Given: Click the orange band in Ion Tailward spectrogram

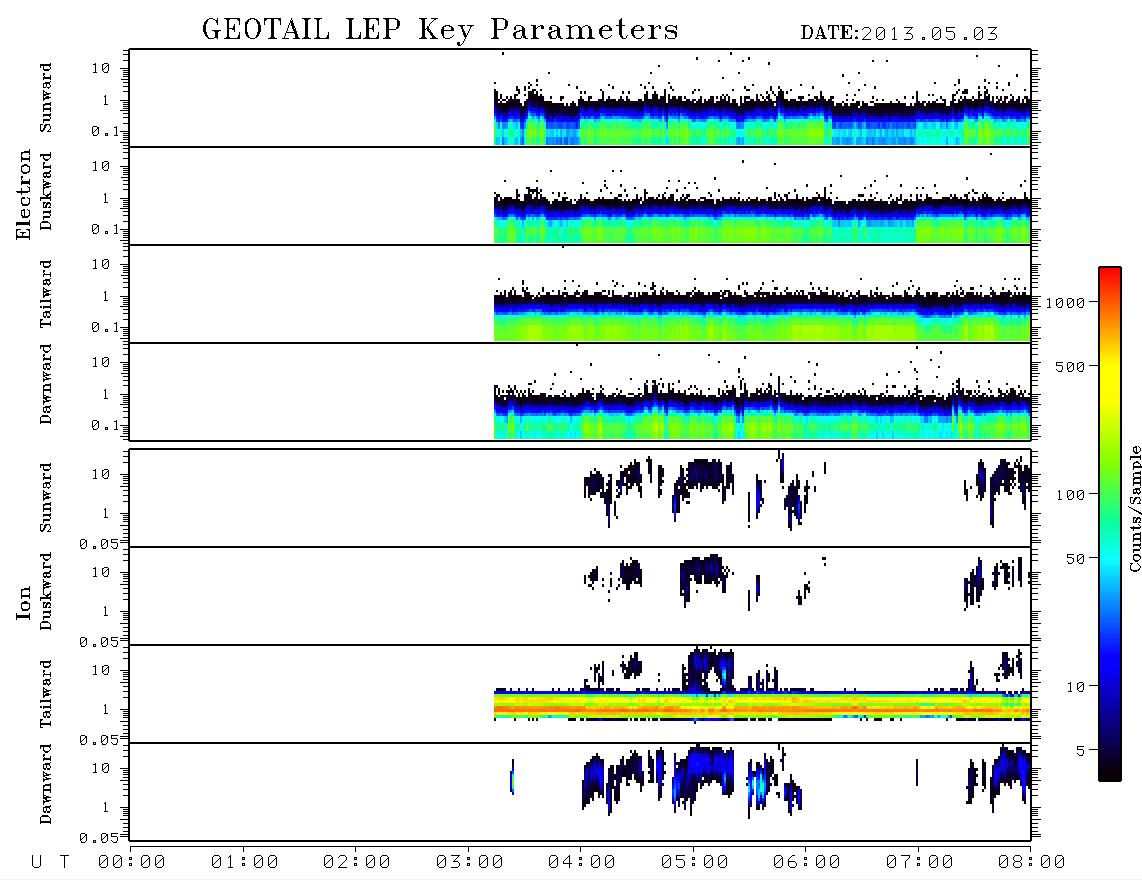Looking at the screenshot, I should (762, 709).
